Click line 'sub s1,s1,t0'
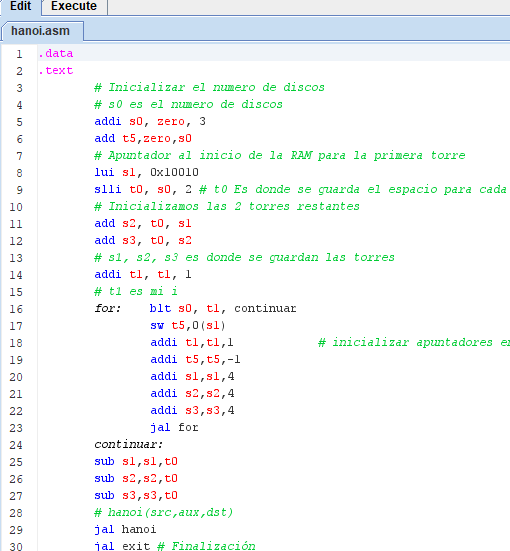 coord(136,461)
